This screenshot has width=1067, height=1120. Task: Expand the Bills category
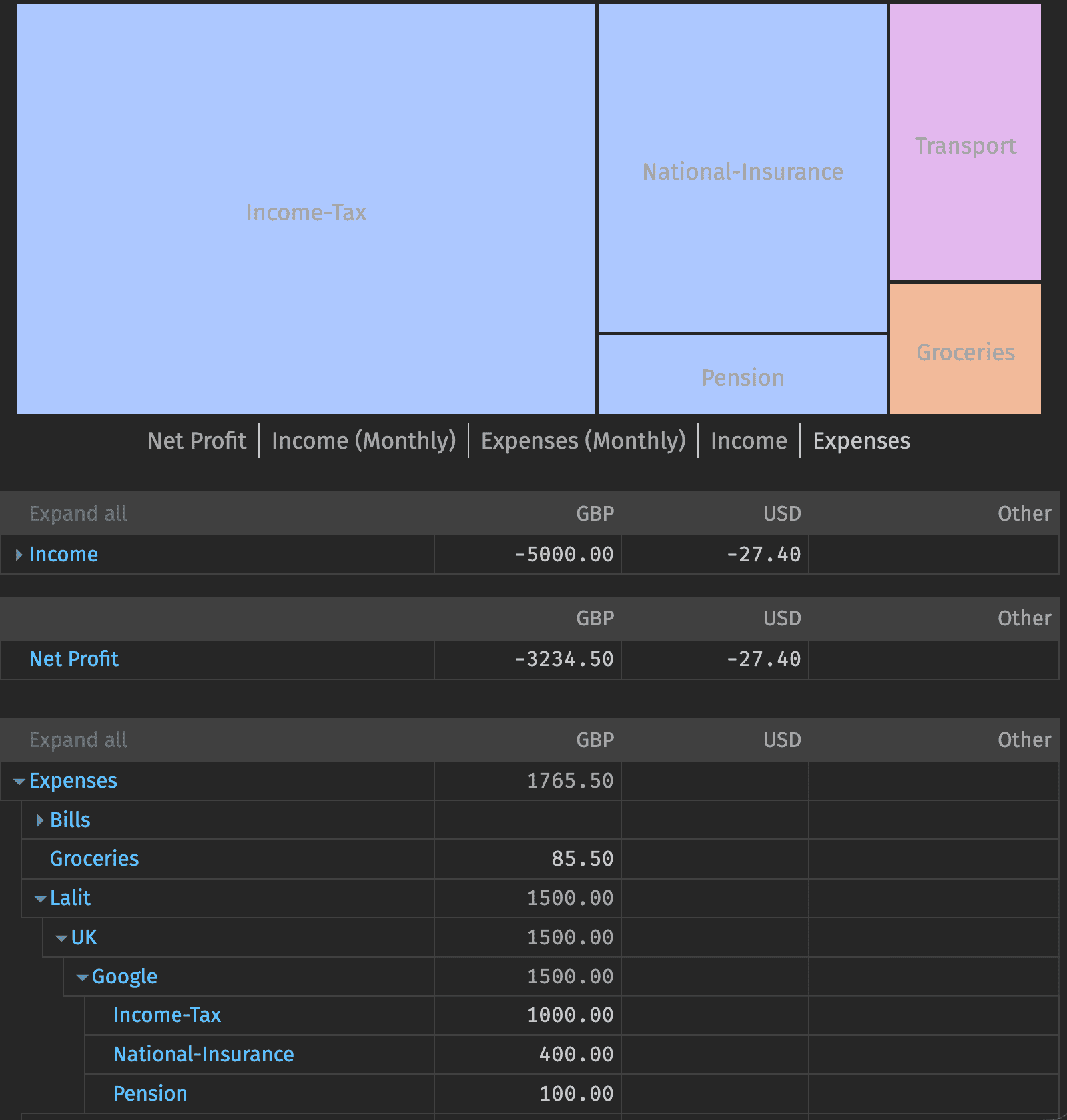39,820
